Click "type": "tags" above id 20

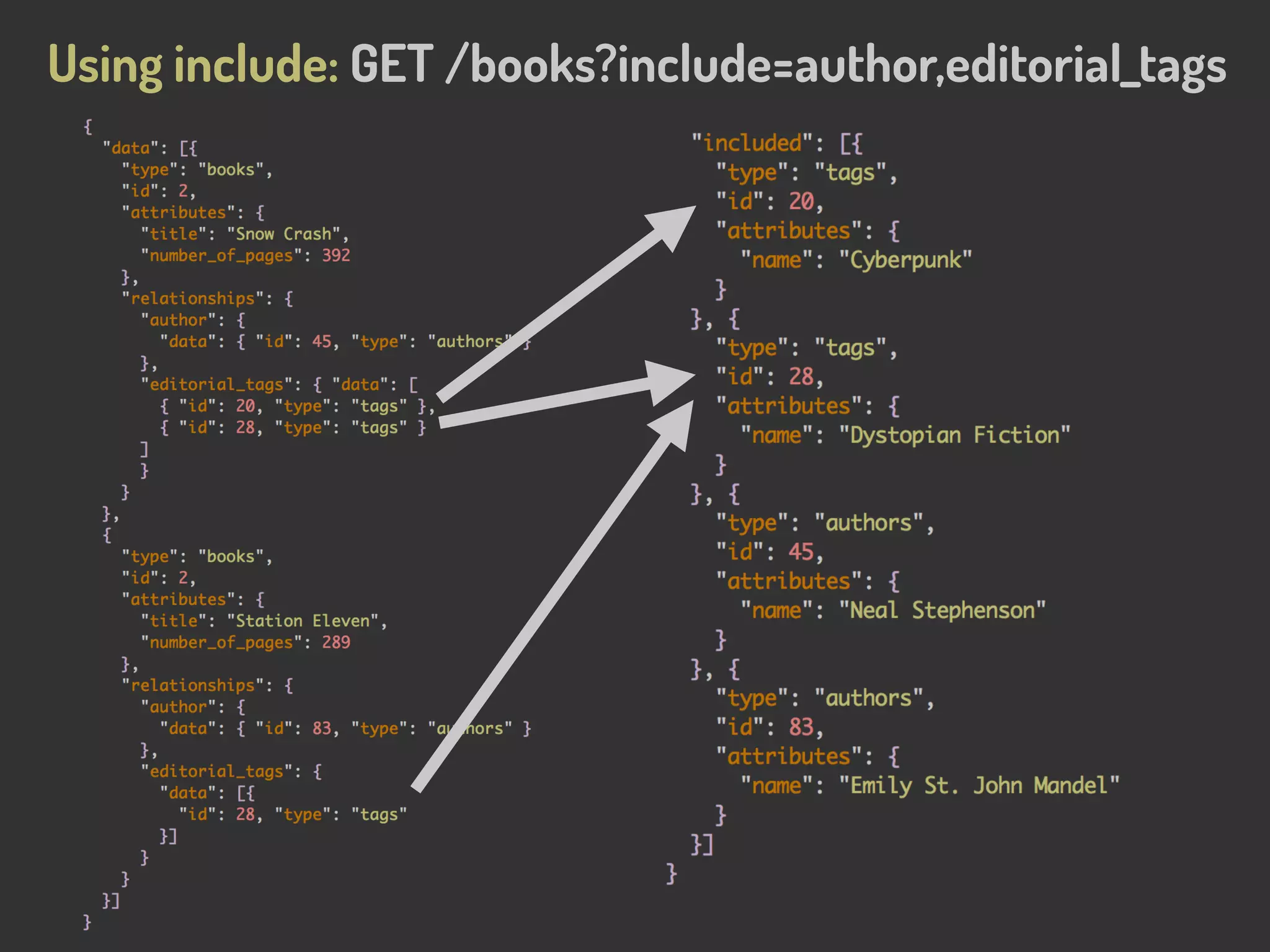pyautogui.click(x=807, y=173)
